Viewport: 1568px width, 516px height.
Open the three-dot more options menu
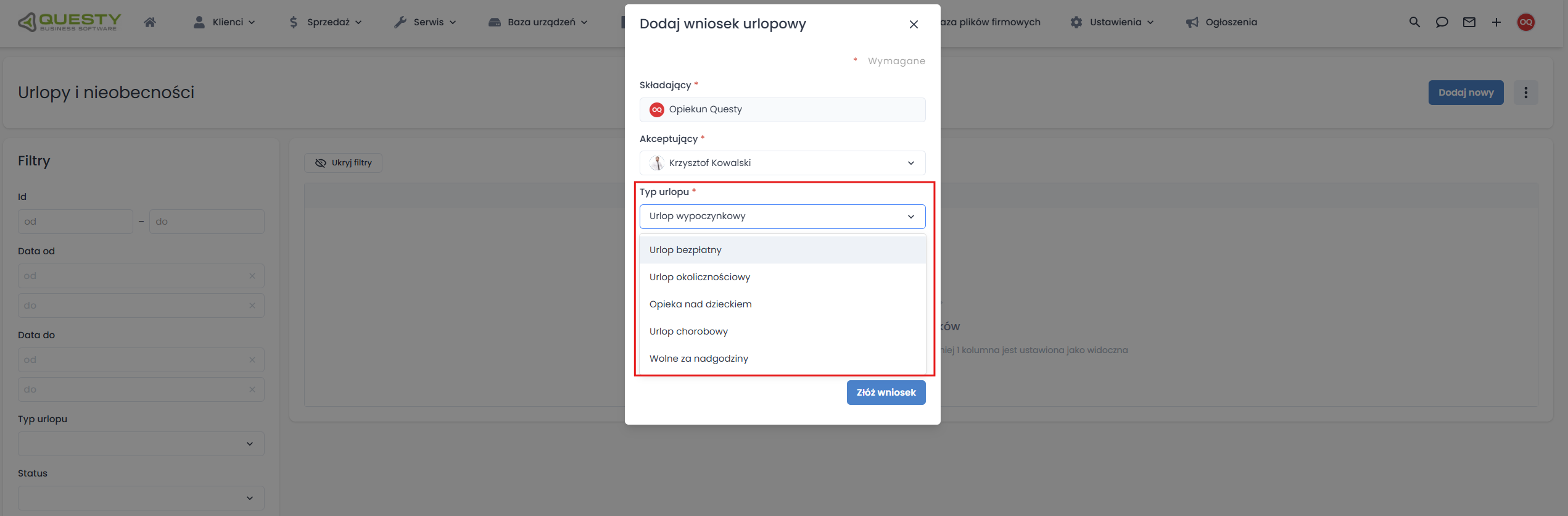click(x=1526, y=93)
